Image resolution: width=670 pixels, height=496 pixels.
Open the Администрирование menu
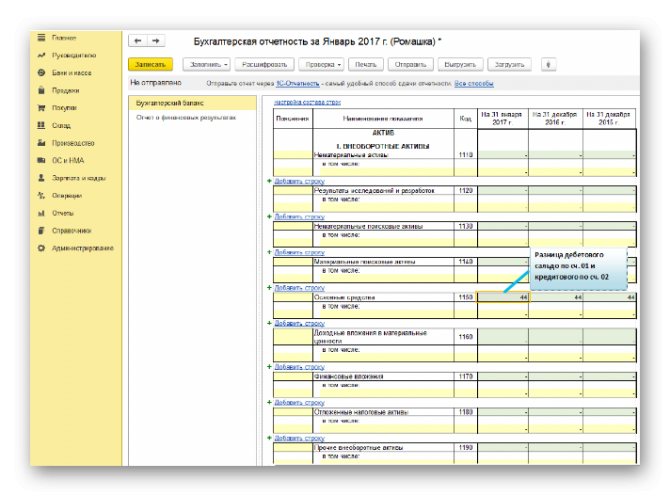click(x=83, y=248)
